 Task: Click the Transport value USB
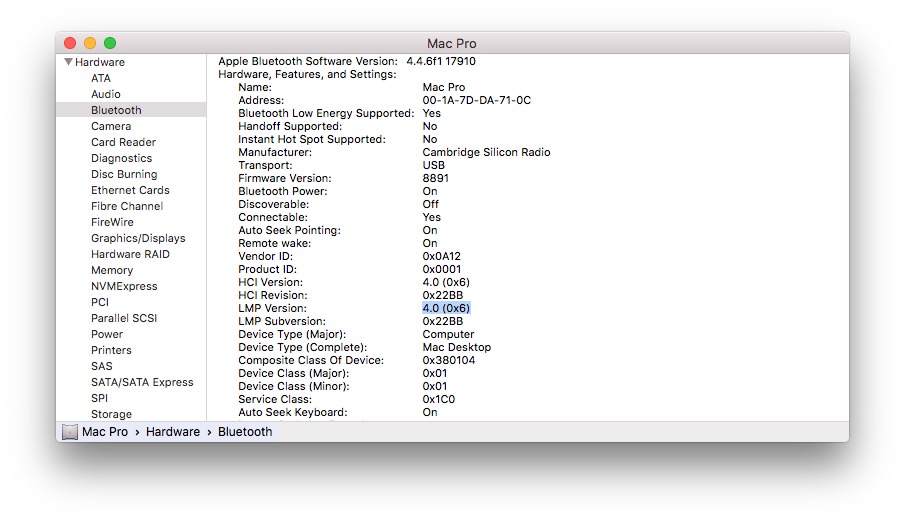click(433, 165)
